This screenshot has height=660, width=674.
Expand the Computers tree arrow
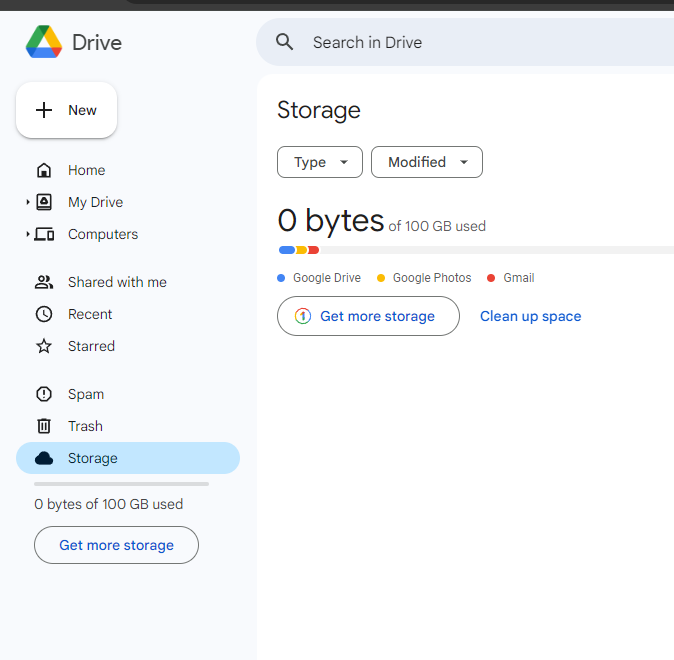coord(28,234)
